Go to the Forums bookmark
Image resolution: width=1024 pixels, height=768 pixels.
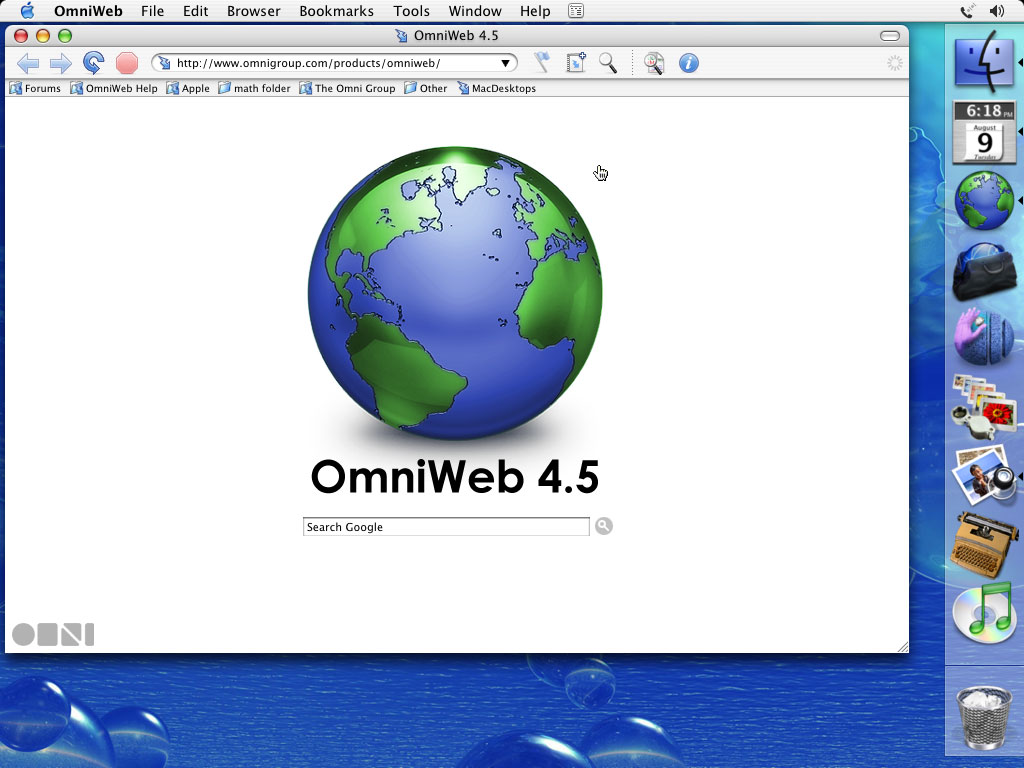pos(35,88)
